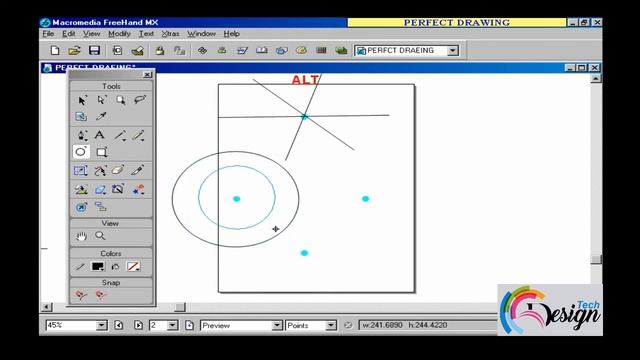Screen dimensions: 640x360
Task: Click the cyan dot inside the circles
Action: coord(236,199)
